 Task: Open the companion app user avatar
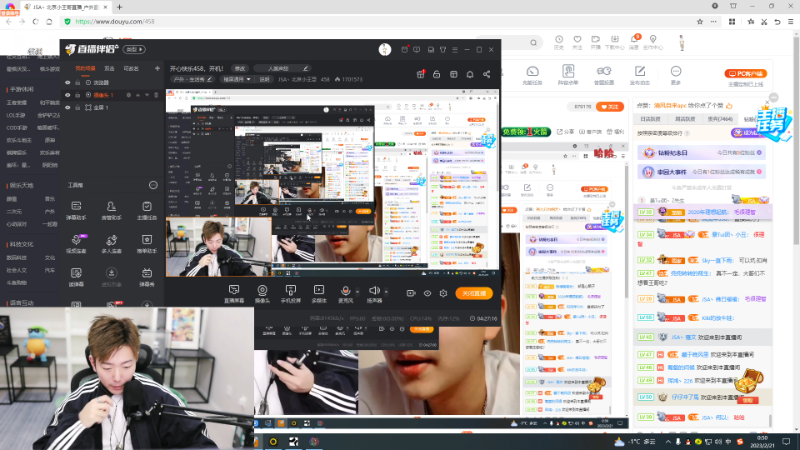pyautogui.click(x=385, y=49)
